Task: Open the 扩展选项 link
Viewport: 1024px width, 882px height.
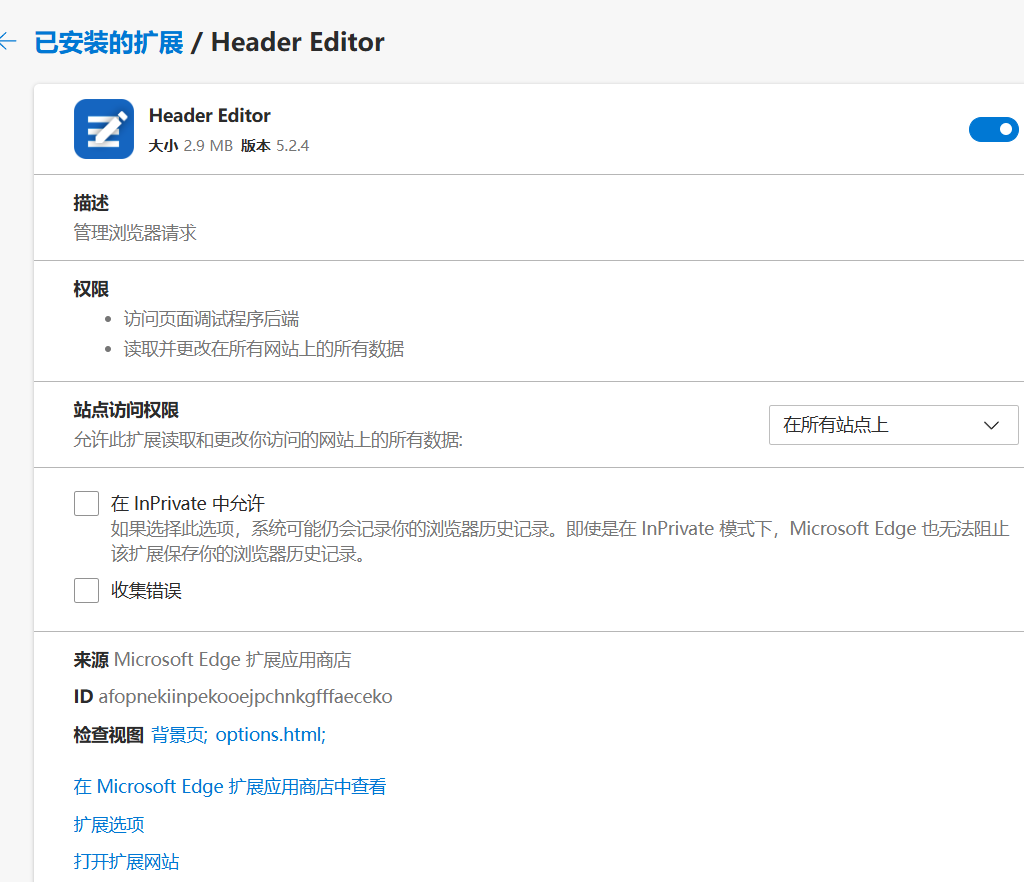Action: tap(109, 824)
